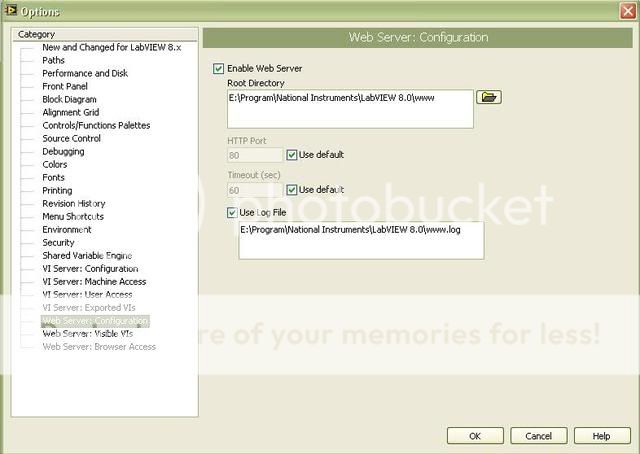Toggle Enable Web Server checkbox
The width and height of the screenshot is (640, 454).
(x=218, y=68)
